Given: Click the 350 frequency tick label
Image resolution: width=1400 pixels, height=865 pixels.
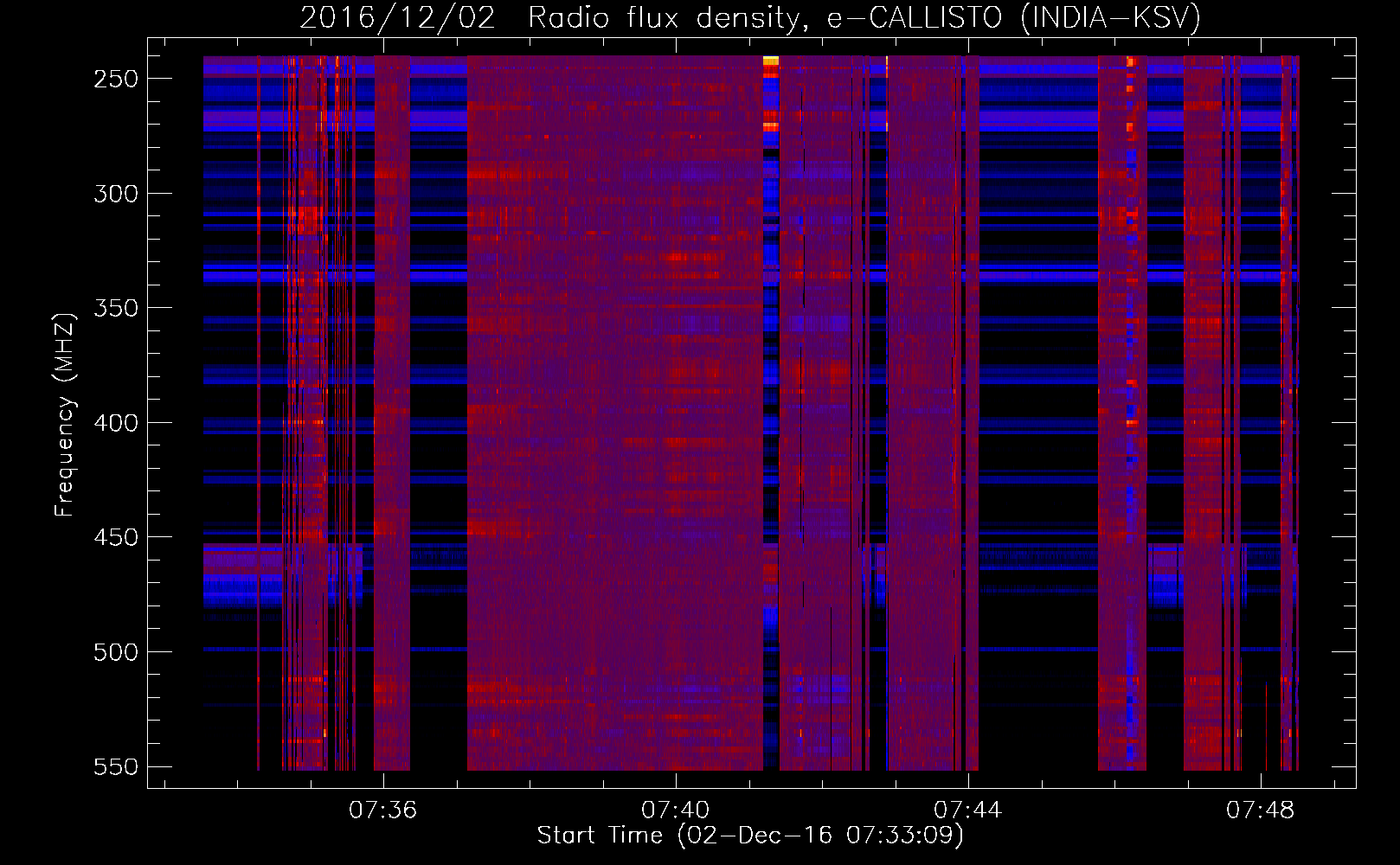Looking at the screenshot, I should 116,308.
